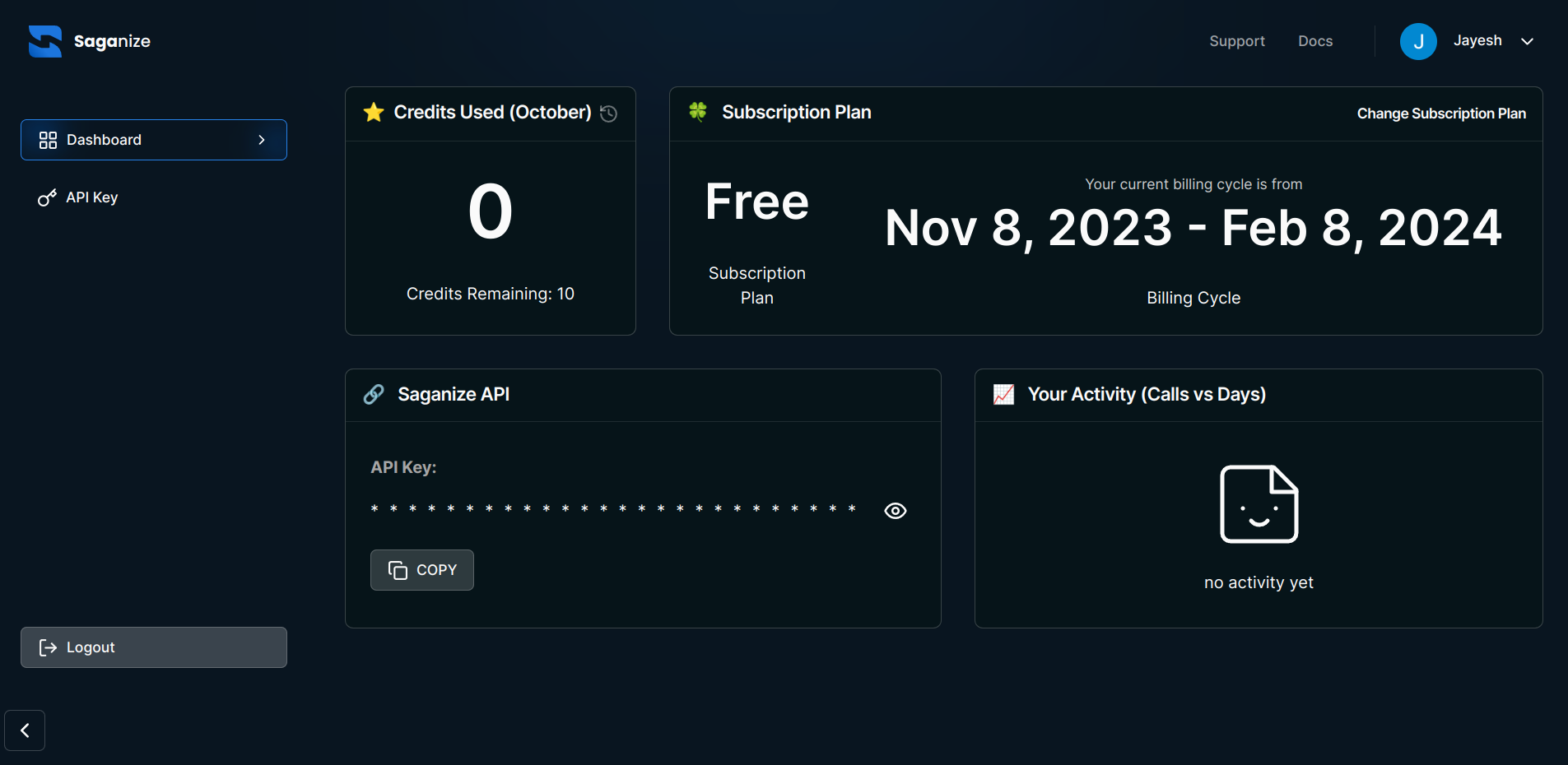Click the Credits Used (October) heading
The height and width of the screenshot is (765, 1568).
click(492, 112)
